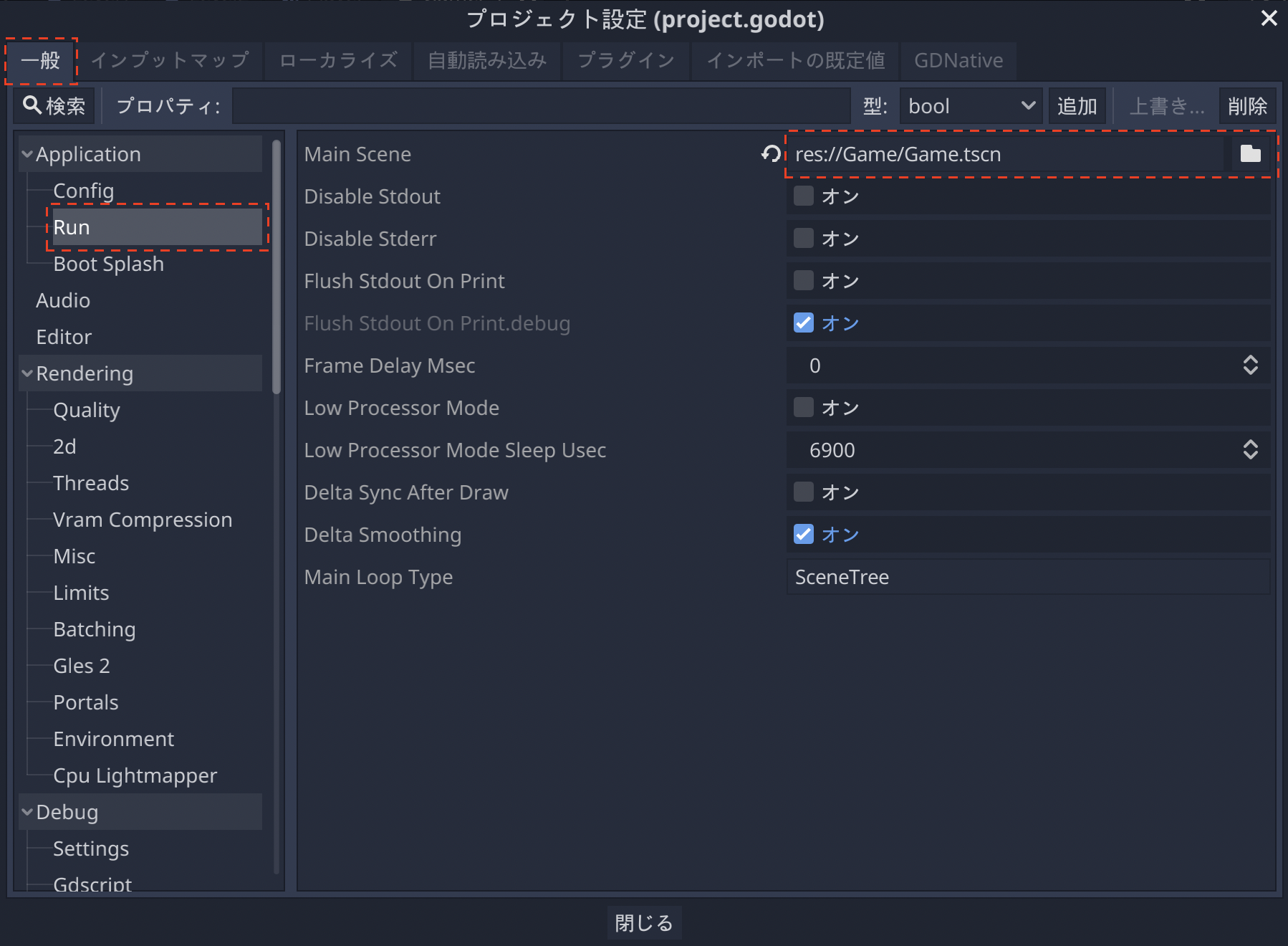The width and height of the screenshot is (1288, 946).
Task: Click the Main Loop Type property label
Action: pyautogui.click(x=378, y=577)
